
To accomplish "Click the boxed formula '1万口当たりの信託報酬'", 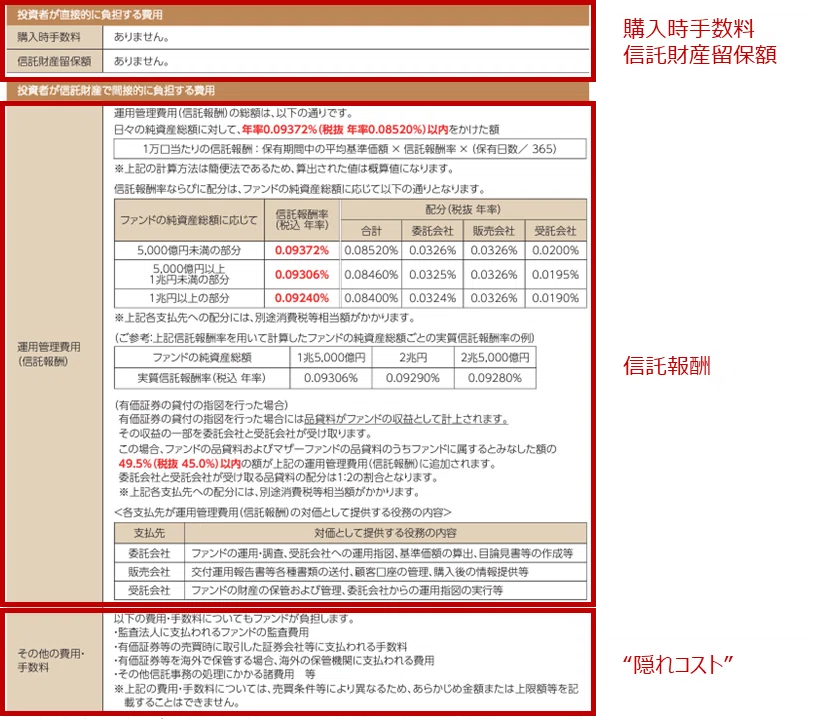I will [x=350, y=149].
